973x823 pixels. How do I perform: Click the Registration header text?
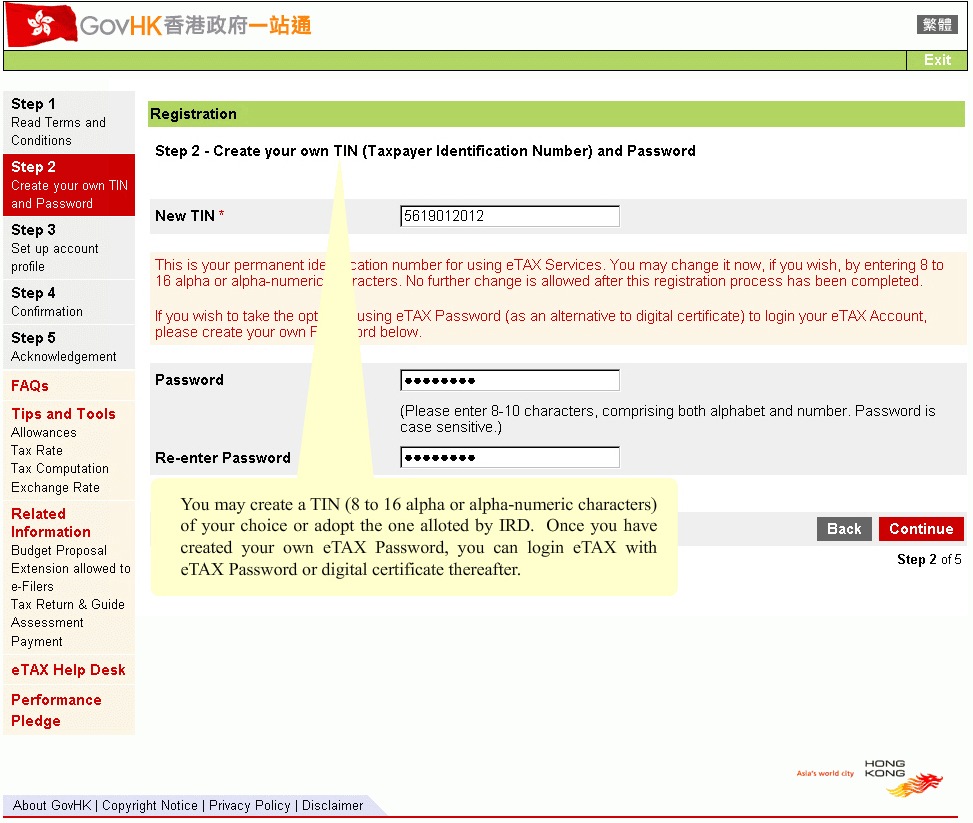click(x=193, y=114)
